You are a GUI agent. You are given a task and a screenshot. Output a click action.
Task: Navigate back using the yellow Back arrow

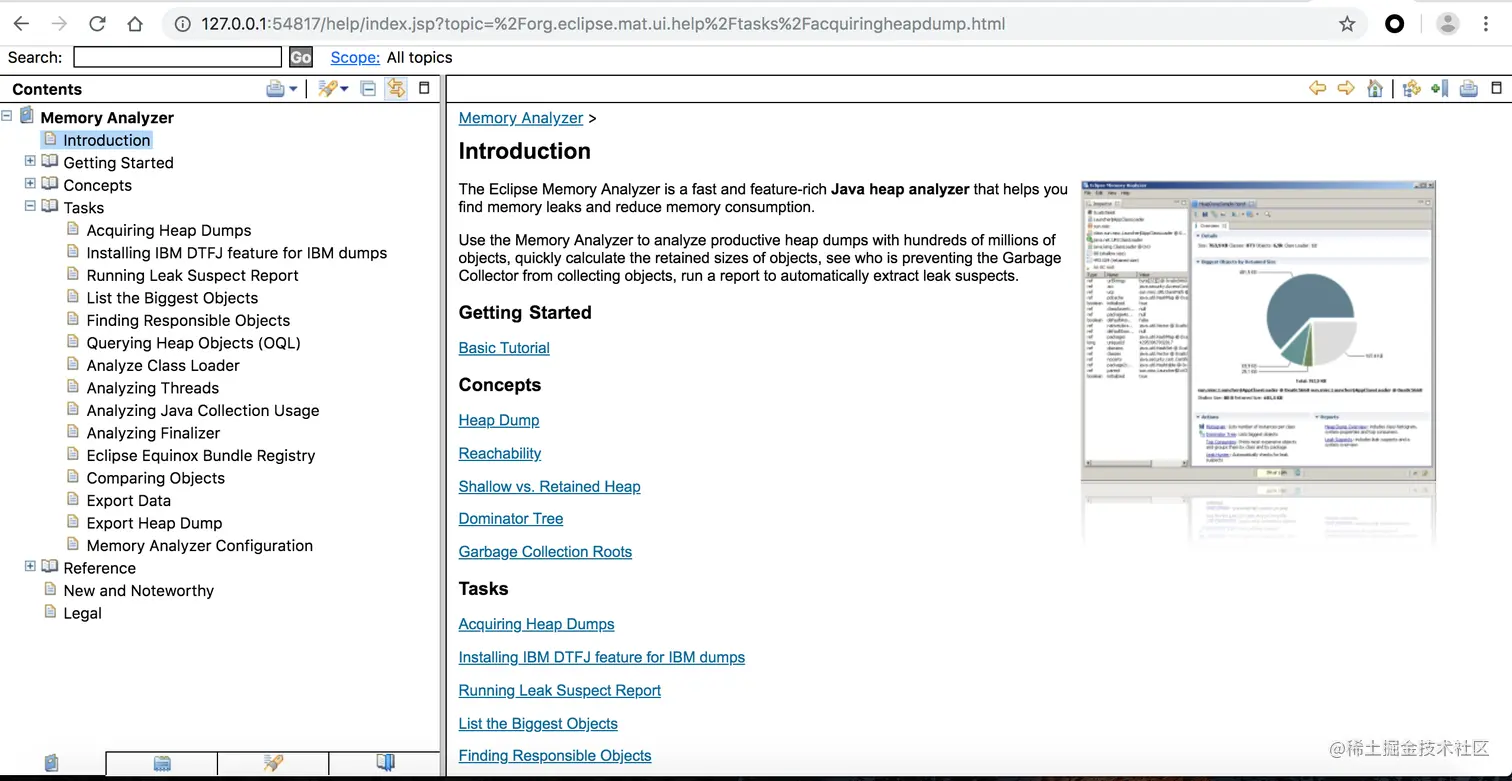tap(1317, 88)
